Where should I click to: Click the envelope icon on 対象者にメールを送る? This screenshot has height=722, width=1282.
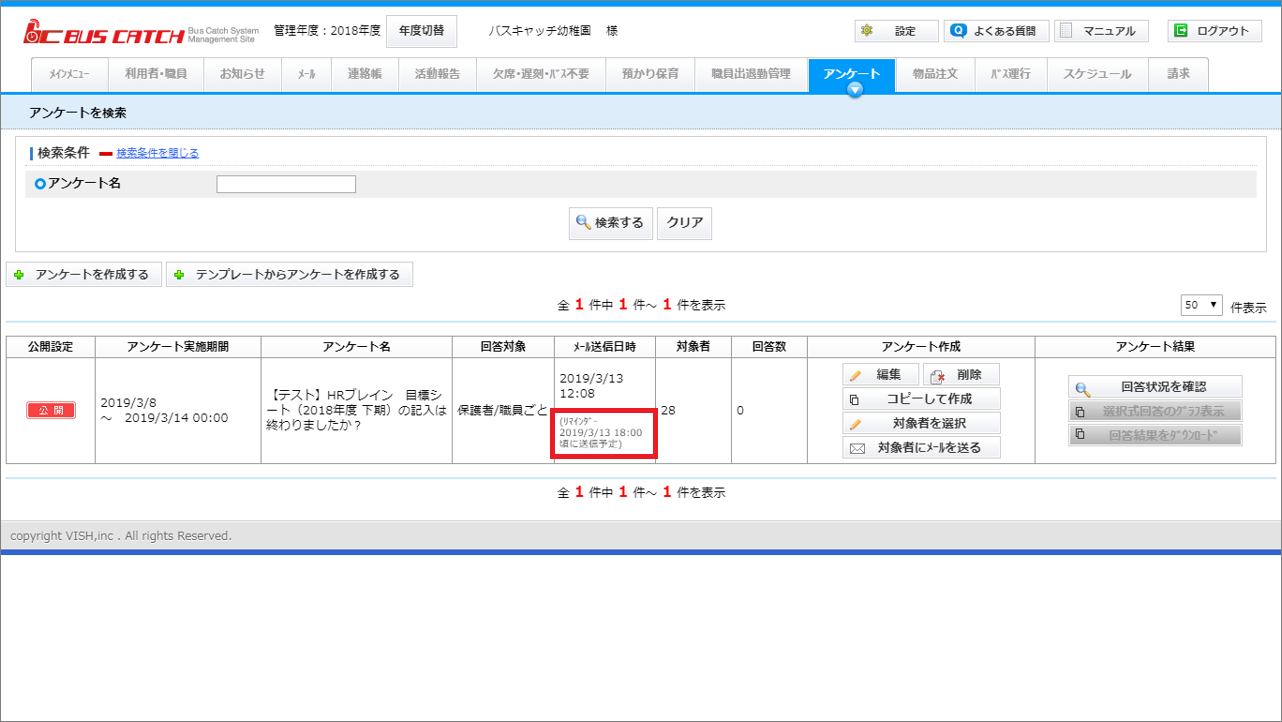tap(857, 448)
